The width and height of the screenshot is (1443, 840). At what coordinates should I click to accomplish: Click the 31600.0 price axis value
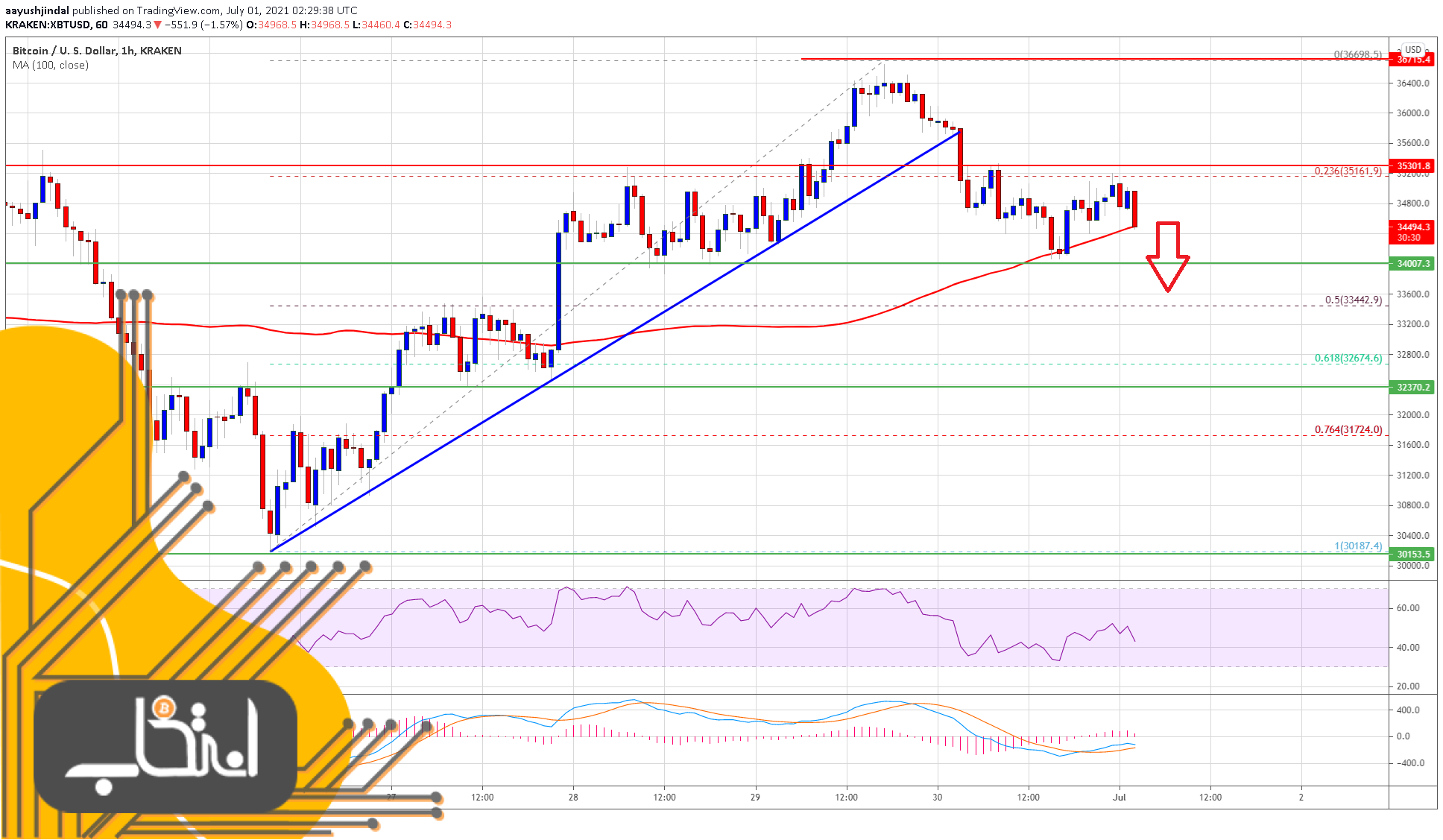(1413, 445)
